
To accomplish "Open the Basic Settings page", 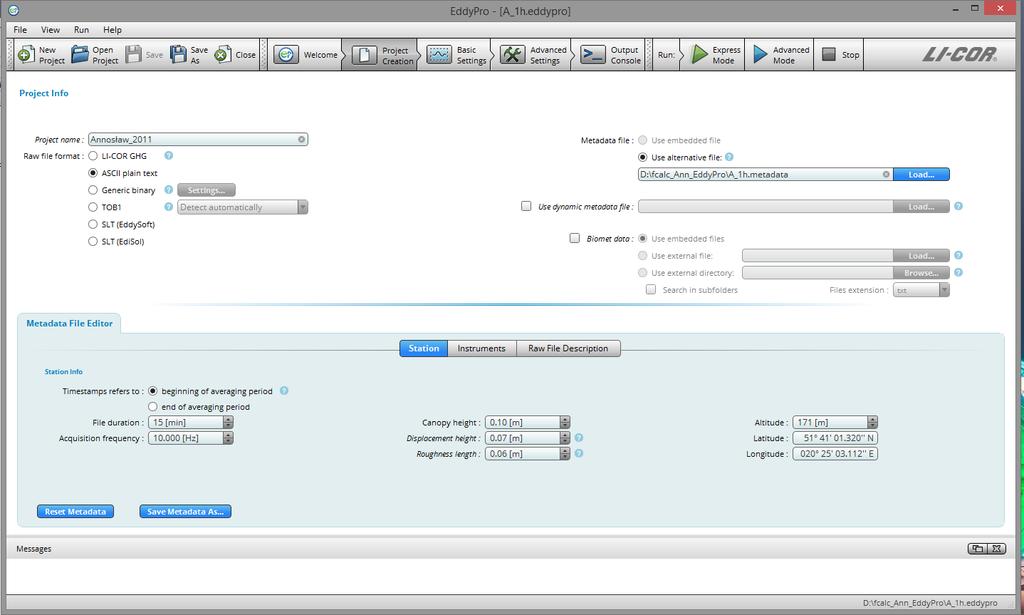I will click(455, 55).
